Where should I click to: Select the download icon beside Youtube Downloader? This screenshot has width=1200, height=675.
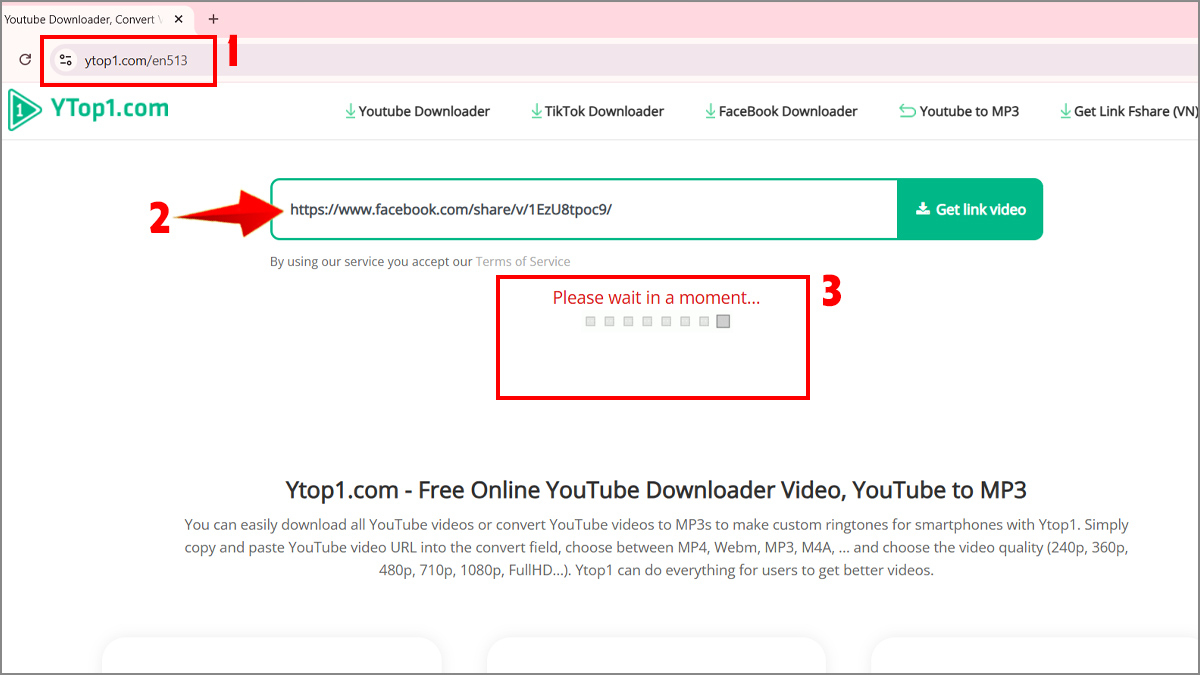click(351, 110)
